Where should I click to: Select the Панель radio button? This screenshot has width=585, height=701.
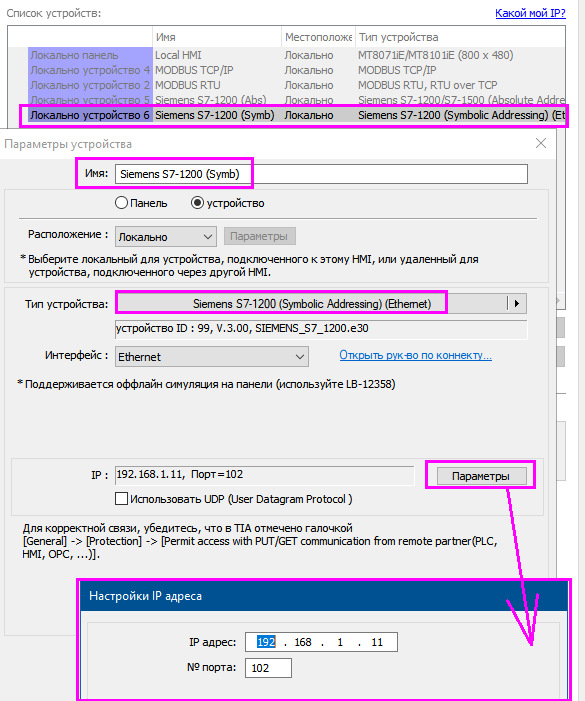pyautogui.click(x=122, y=203)
